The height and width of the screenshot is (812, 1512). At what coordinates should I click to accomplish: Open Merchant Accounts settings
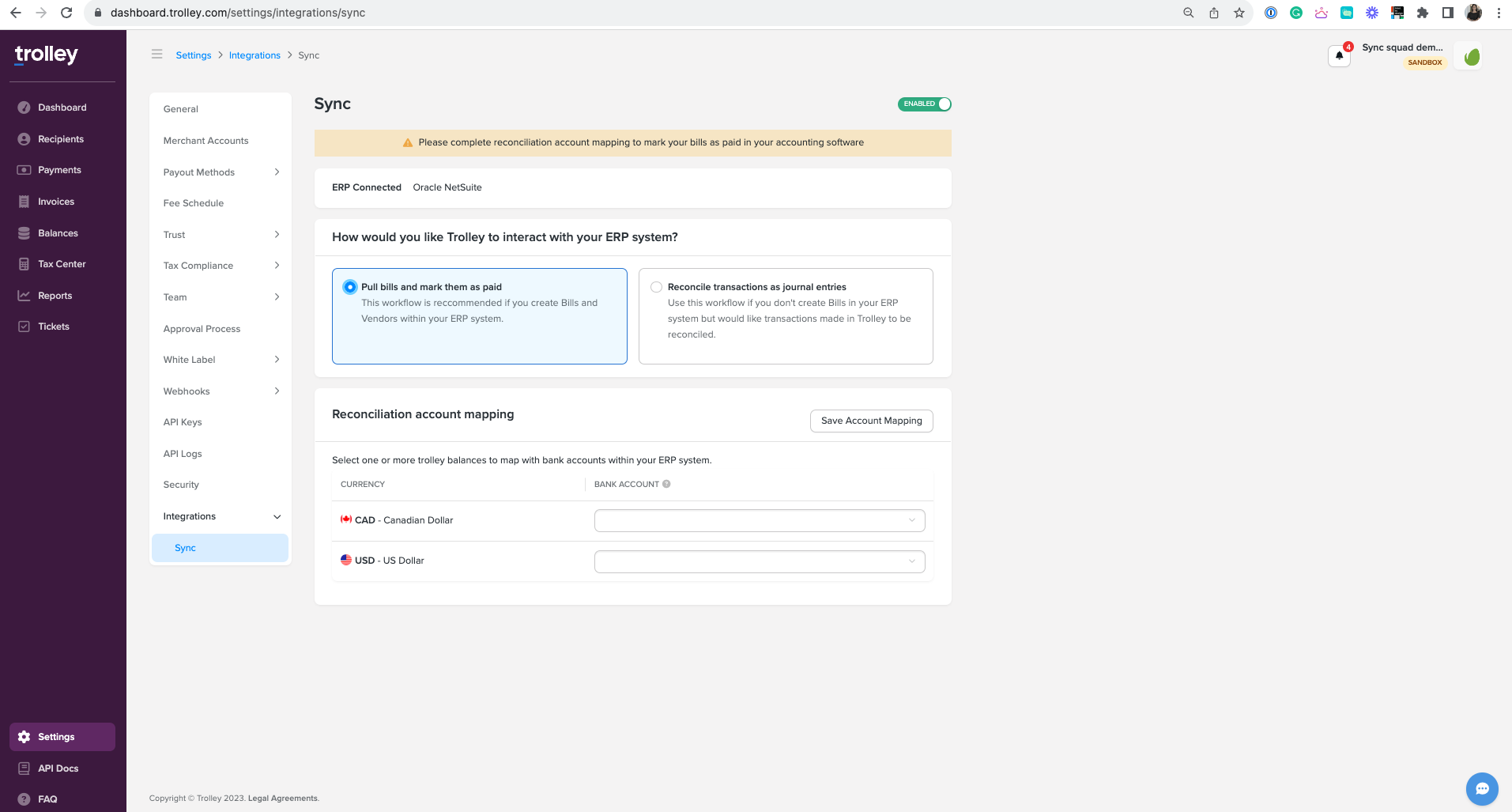205,141
